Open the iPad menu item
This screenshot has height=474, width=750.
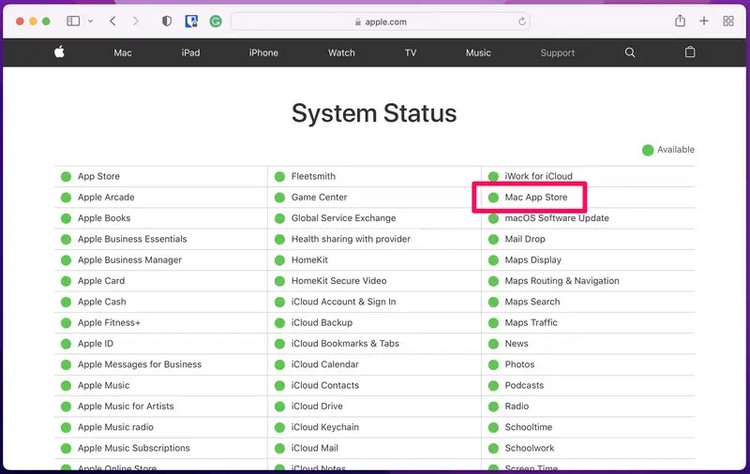pos(190,53)
